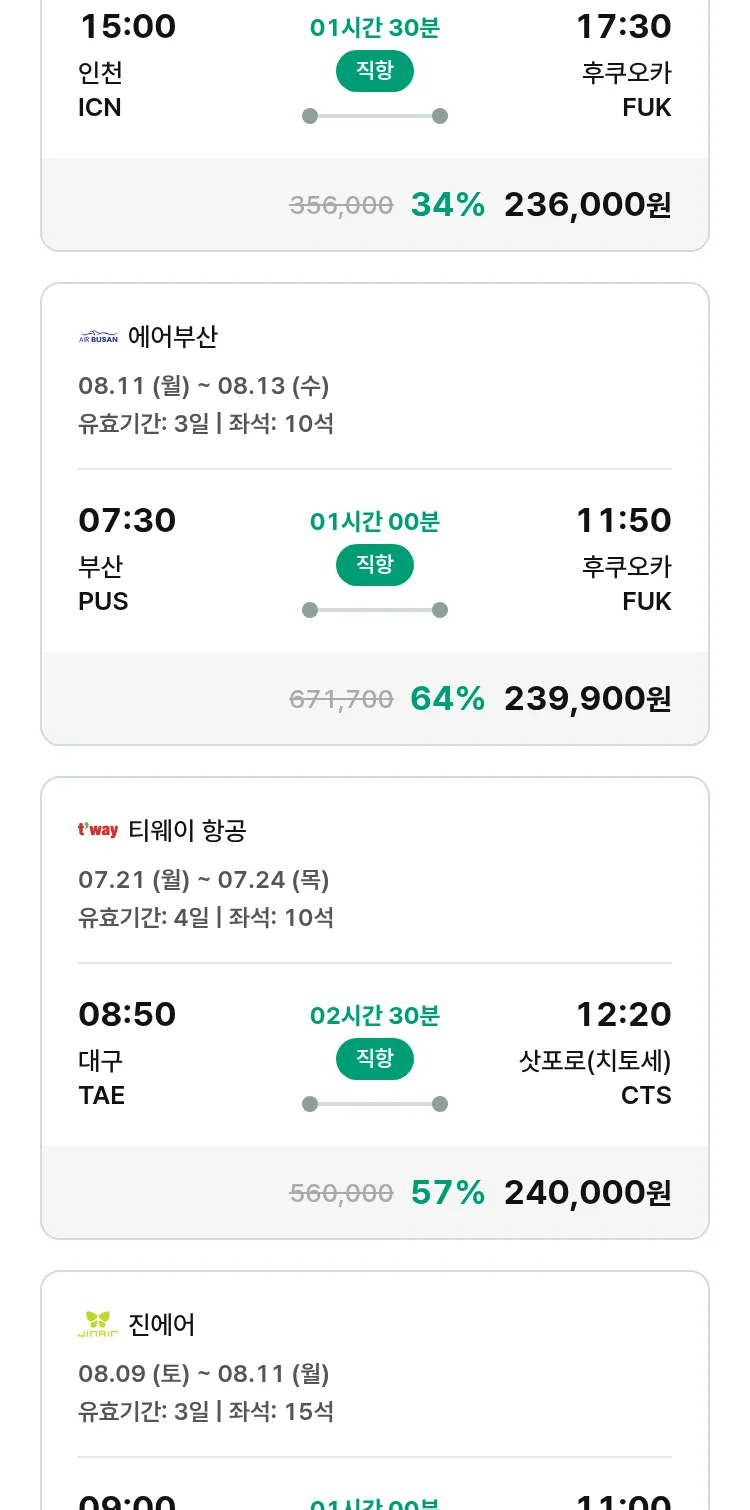The height and width of the screenshot is (1510, 750).
Task: Click the Jin Air butterfly logo
Action: [98, 1324]
